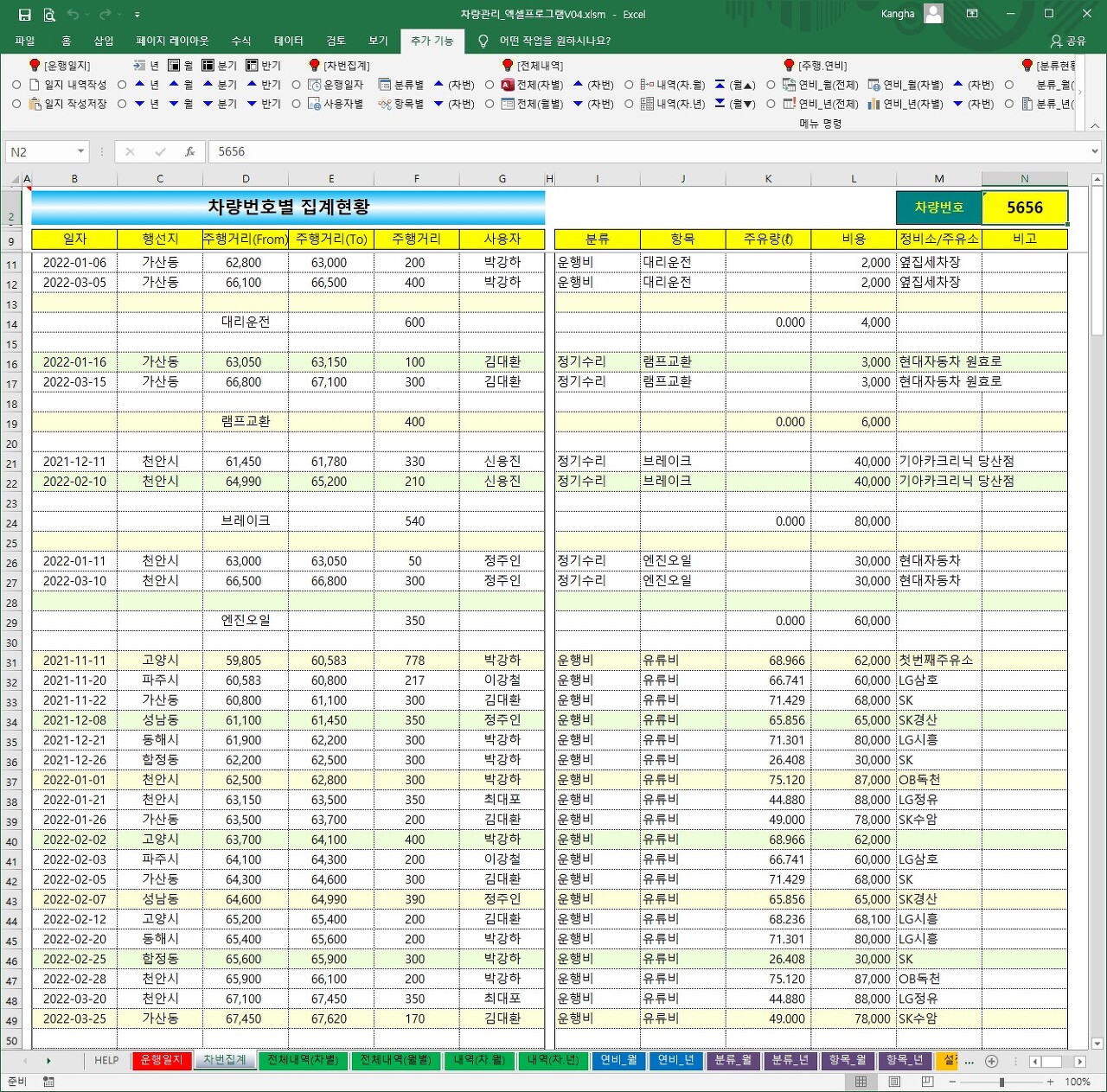Select the radio button before 전체(월별)

[490, 104]
